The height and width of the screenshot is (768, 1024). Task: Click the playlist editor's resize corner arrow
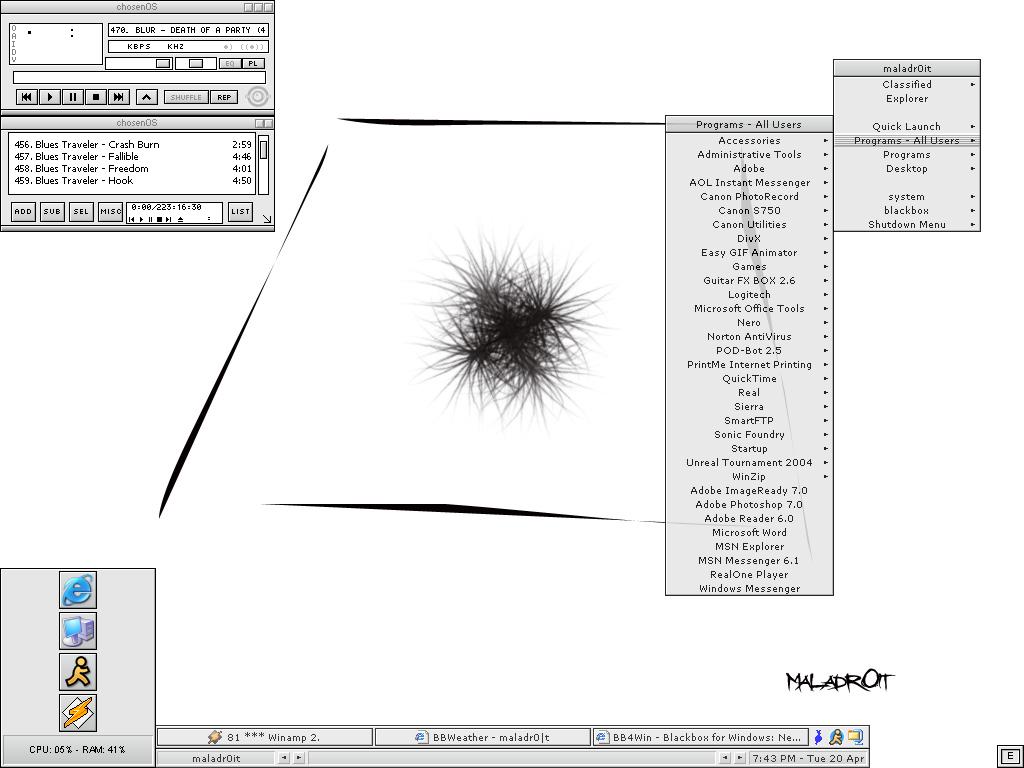[266, 219]
